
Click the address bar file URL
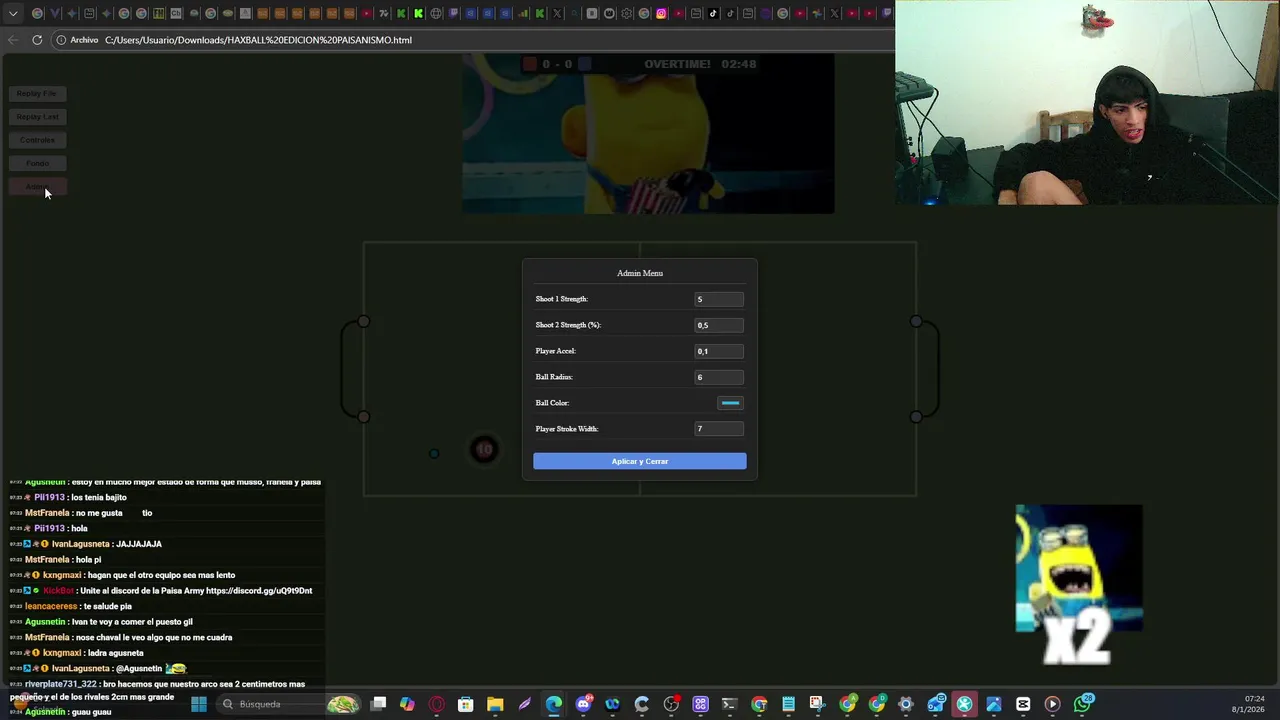pyautogui.click(x=258, y=40)
